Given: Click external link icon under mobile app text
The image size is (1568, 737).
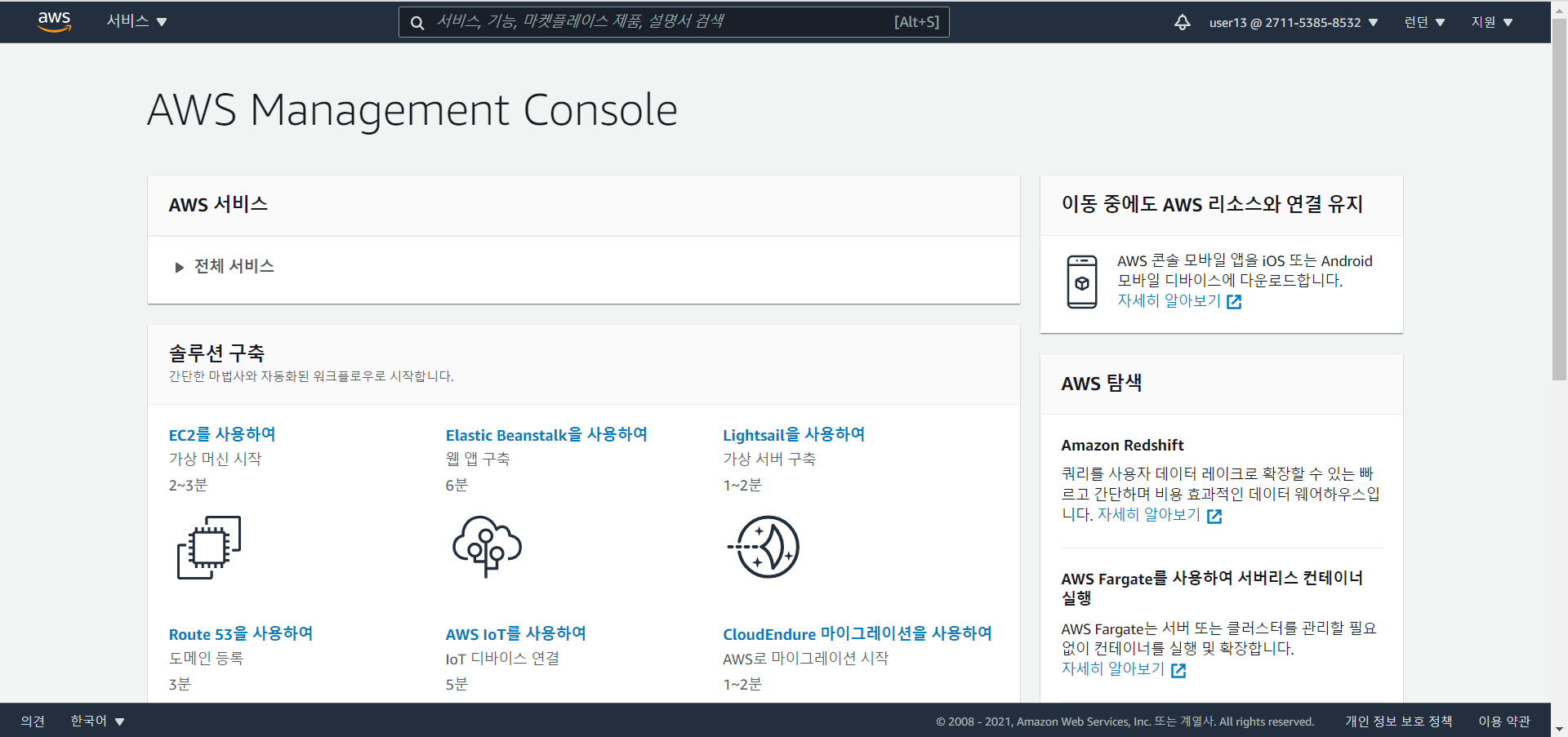Looking at the screenshot, I should (x=1234, y=302).
